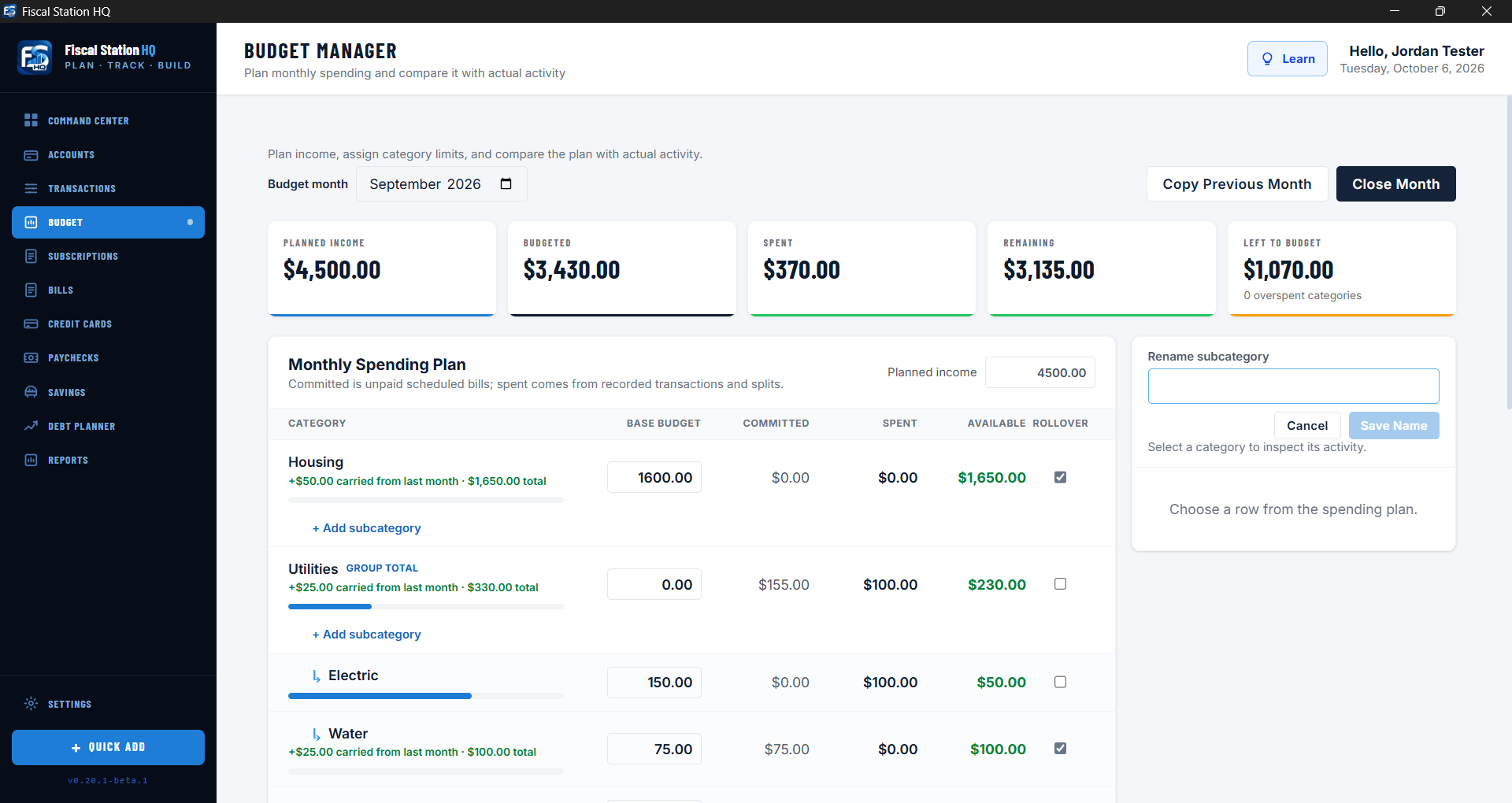Enable rollover for Electric subcategory
This screenshot has width=1512, height=803.
pos(1060,682)
